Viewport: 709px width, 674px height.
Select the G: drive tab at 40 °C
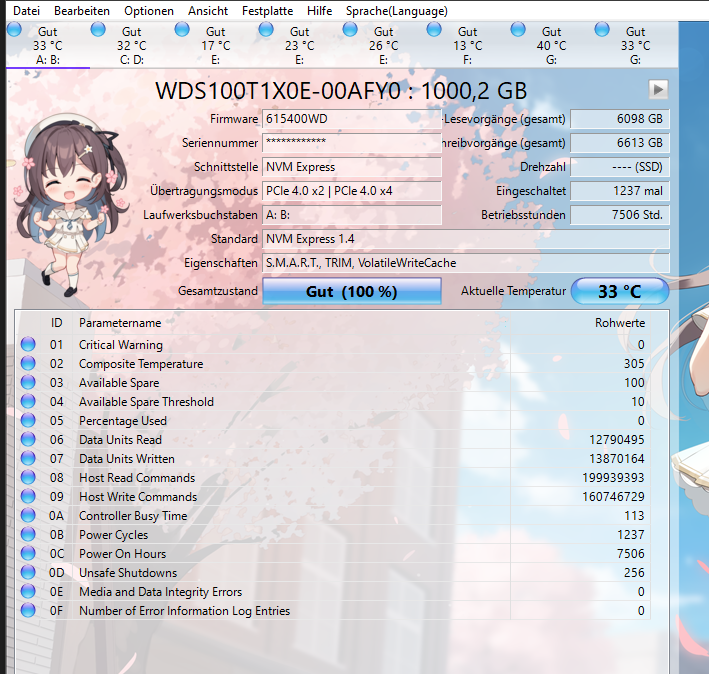pyautogui.click(x=551, y=45)
